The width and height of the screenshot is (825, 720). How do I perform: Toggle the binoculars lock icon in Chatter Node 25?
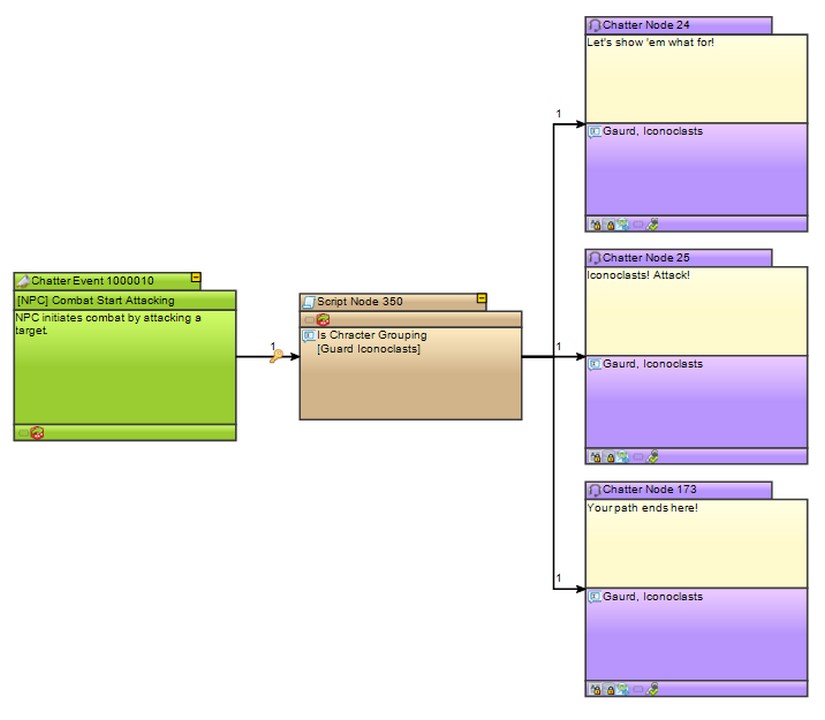(595, 457)
